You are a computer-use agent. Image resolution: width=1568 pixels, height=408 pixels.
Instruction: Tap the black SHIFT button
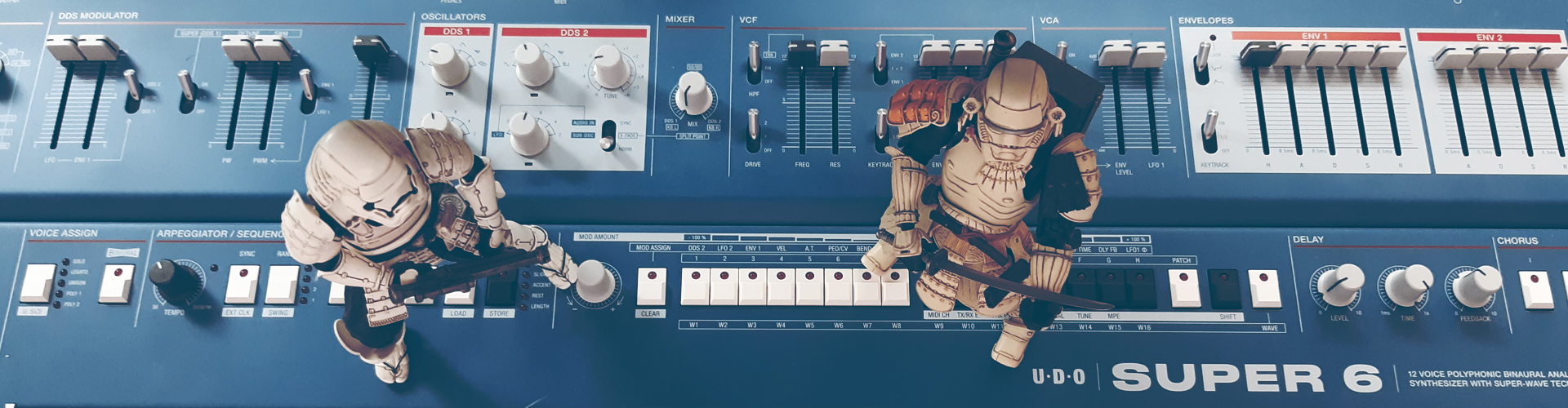[x=1224, y=288]
